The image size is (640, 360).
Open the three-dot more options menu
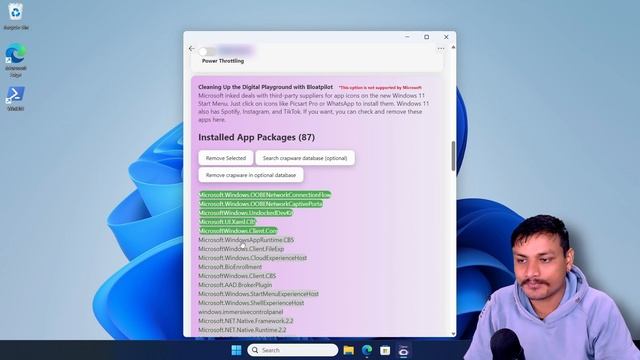pos(441,49)
